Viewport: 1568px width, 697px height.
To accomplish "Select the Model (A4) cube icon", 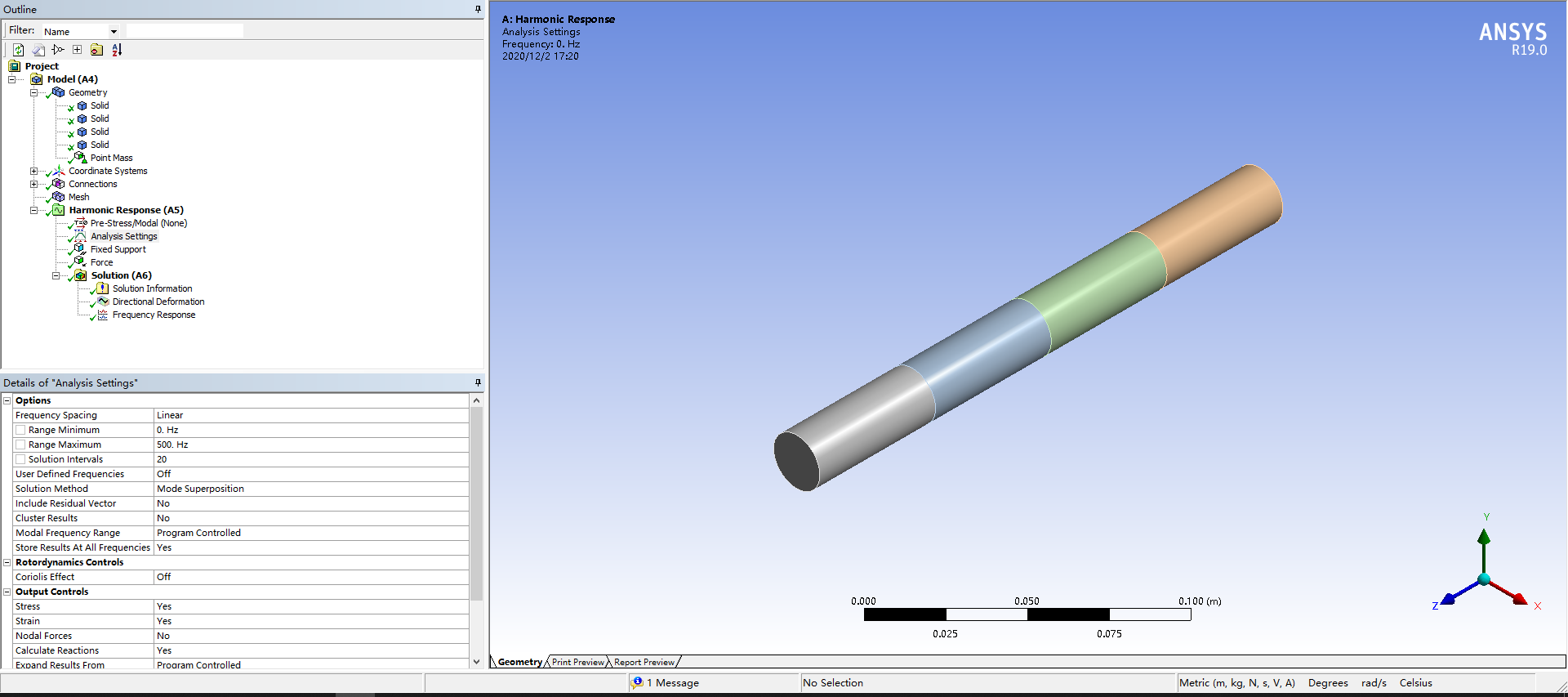I will (37, 79).
